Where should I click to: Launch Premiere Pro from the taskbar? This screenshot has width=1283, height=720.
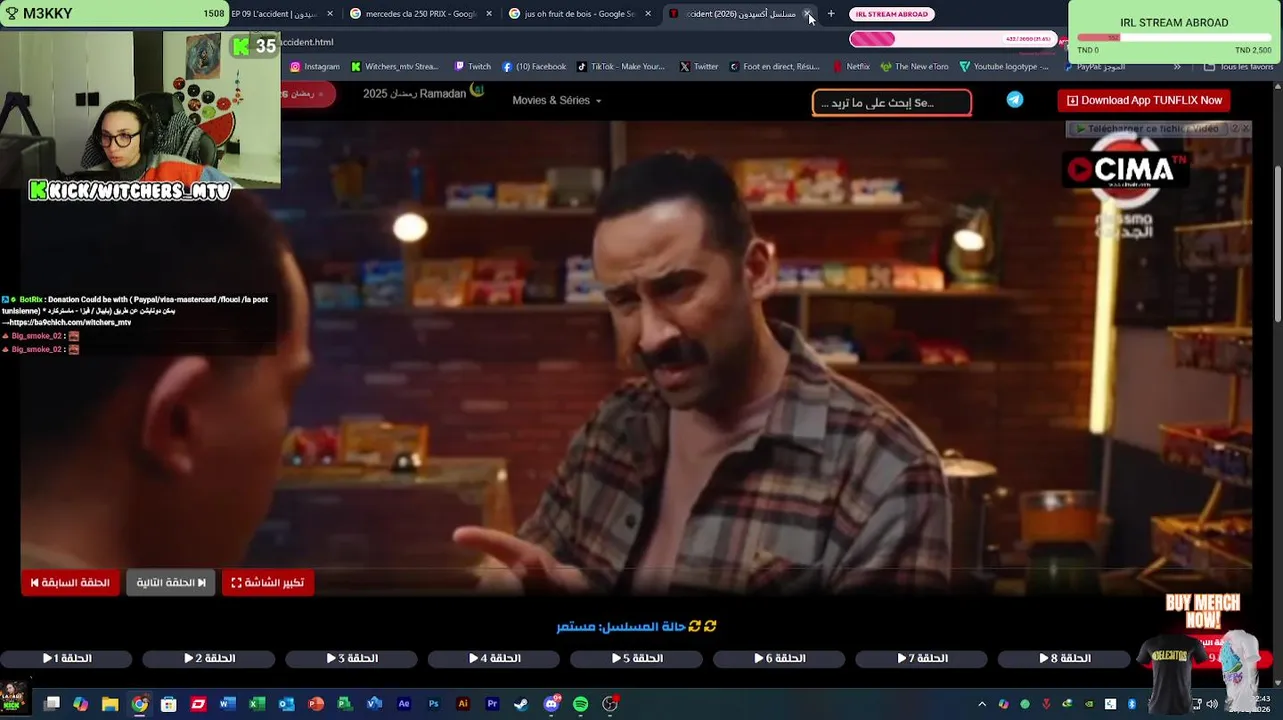(x=492, y=704)
